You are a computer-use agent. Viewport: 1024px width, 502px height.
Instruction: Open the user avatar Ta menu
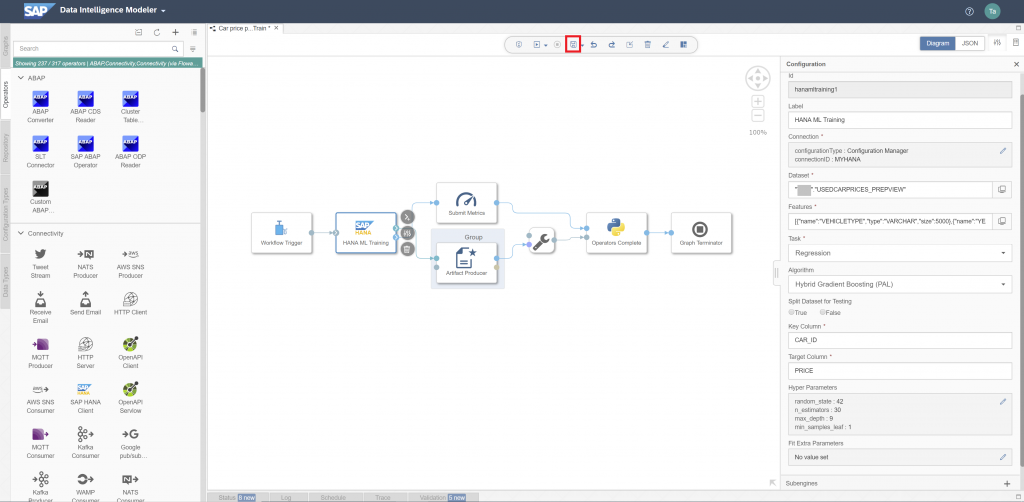coord(992,11)
